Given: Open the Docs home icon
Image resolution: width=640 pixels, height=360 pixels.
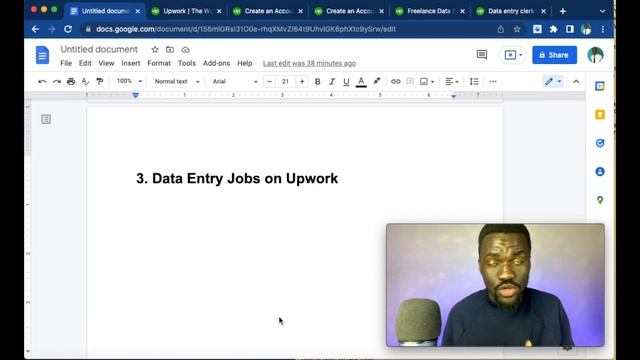Looking at the screenshot, I should pyautogui.click(x=42, y=55).
